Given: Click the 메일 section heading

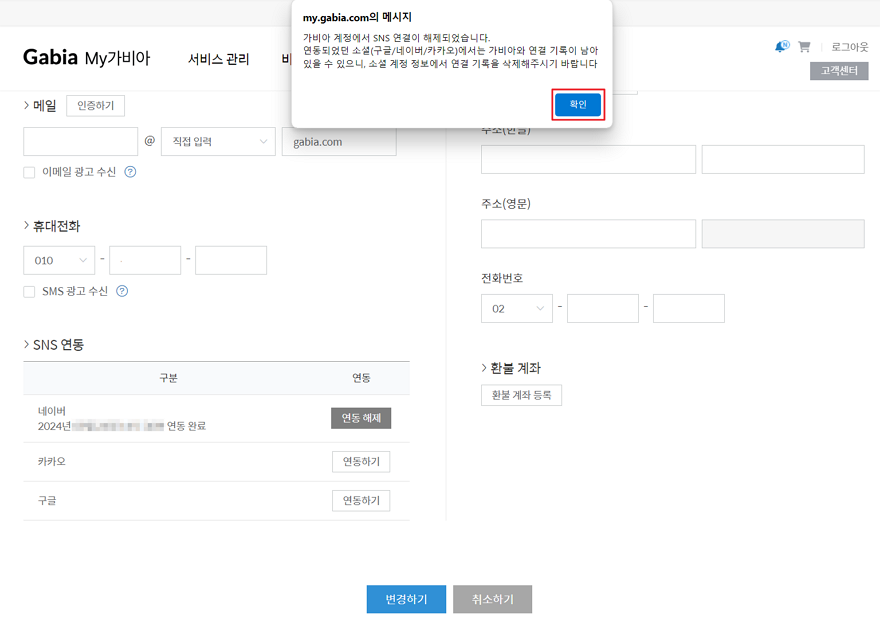Looking at the screenshot, I should coord(44,105).
